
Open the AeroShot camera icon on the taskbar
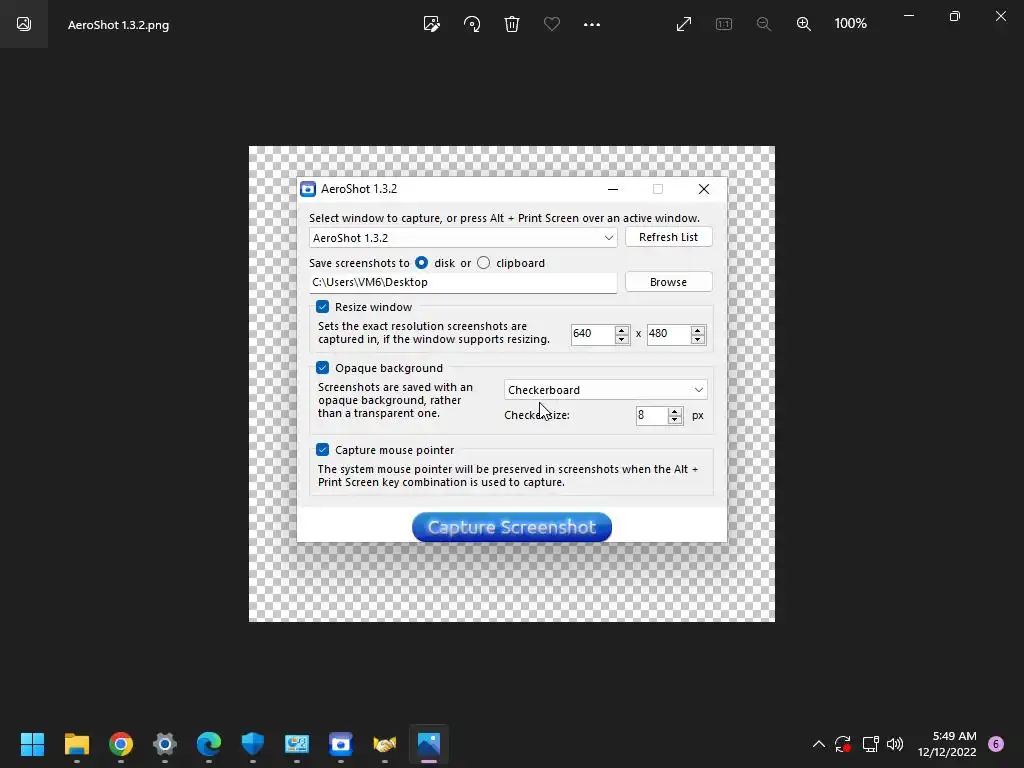point(341,744)
